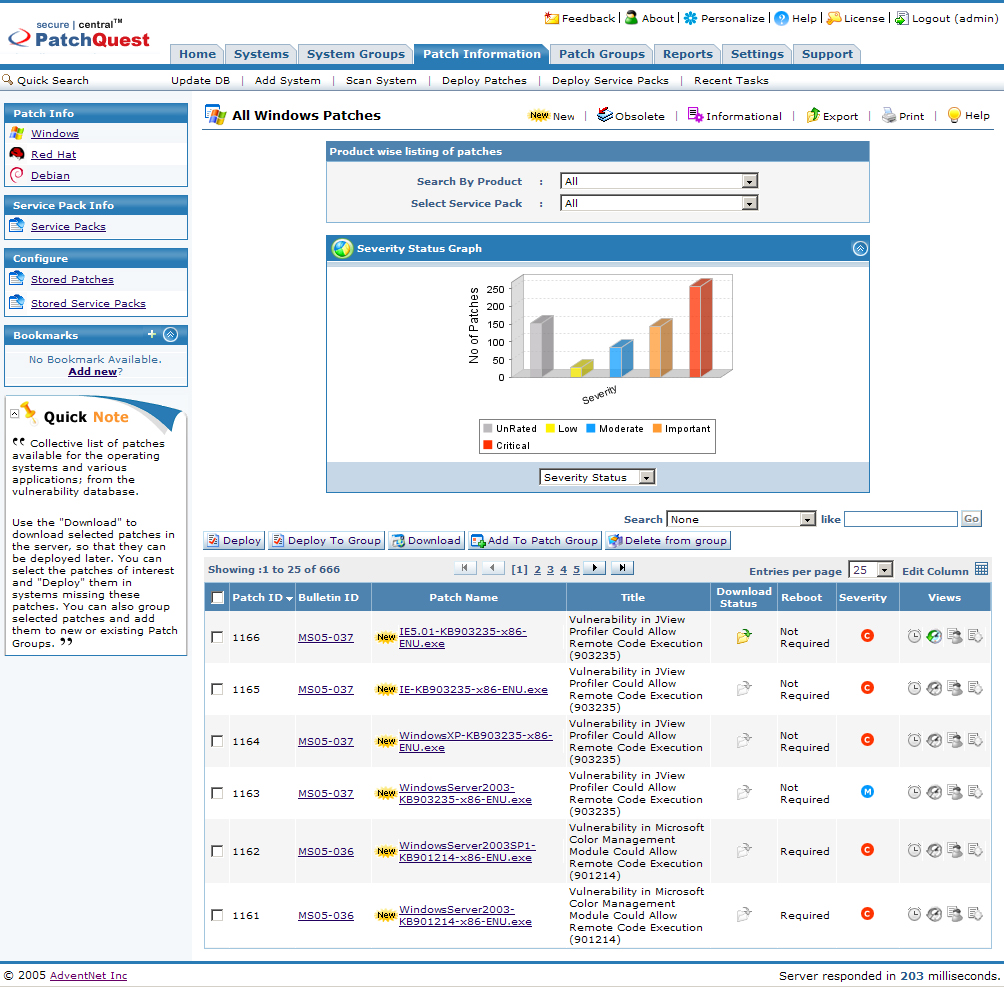Click the search 'like' text field
This screenshot has width=1004, height=987.
click(901, 519)
